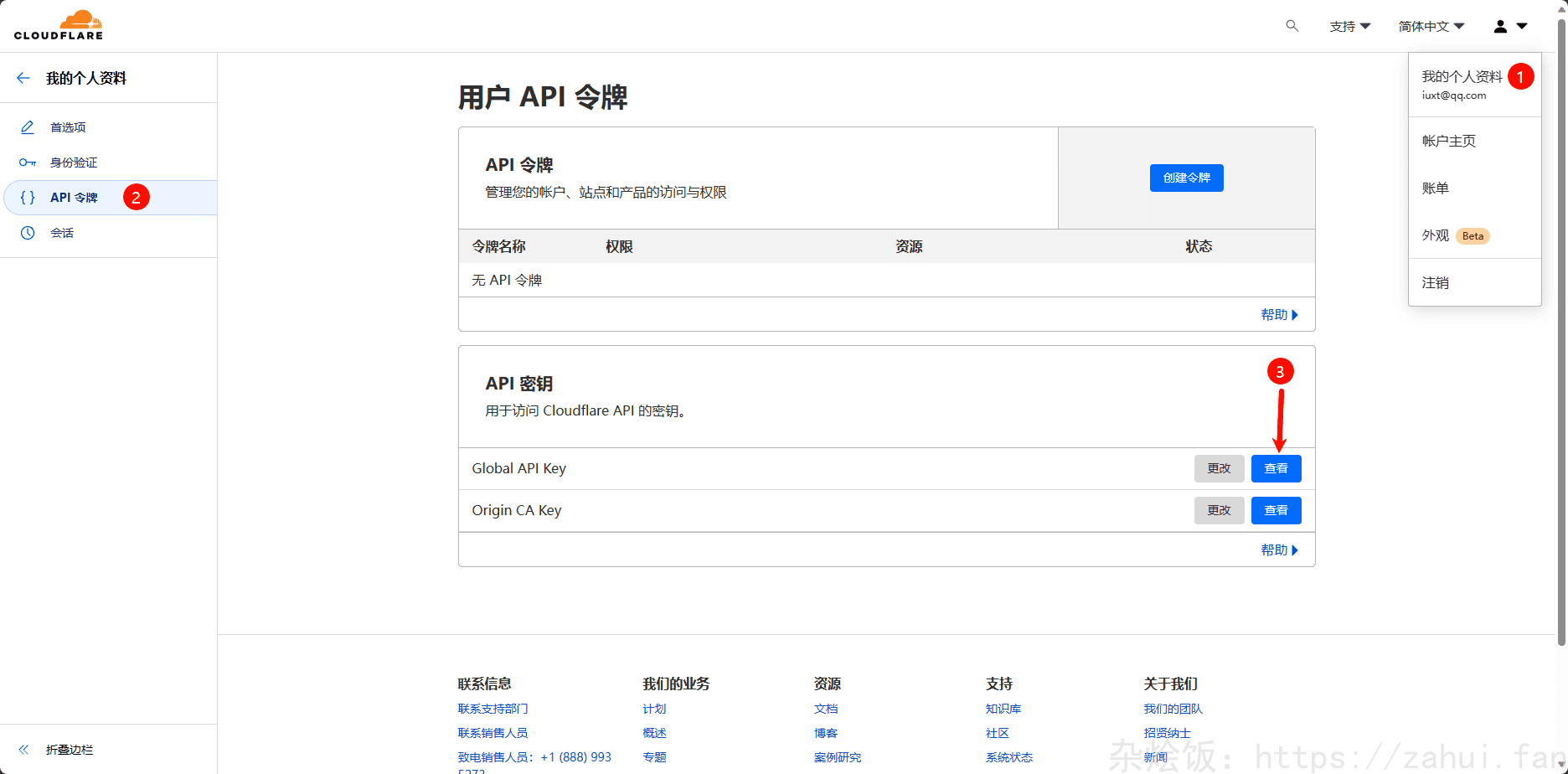Expand 帮助 under API 密钥 section
The height and width of the screenshot is (774, 1568).
(1278, 550)
